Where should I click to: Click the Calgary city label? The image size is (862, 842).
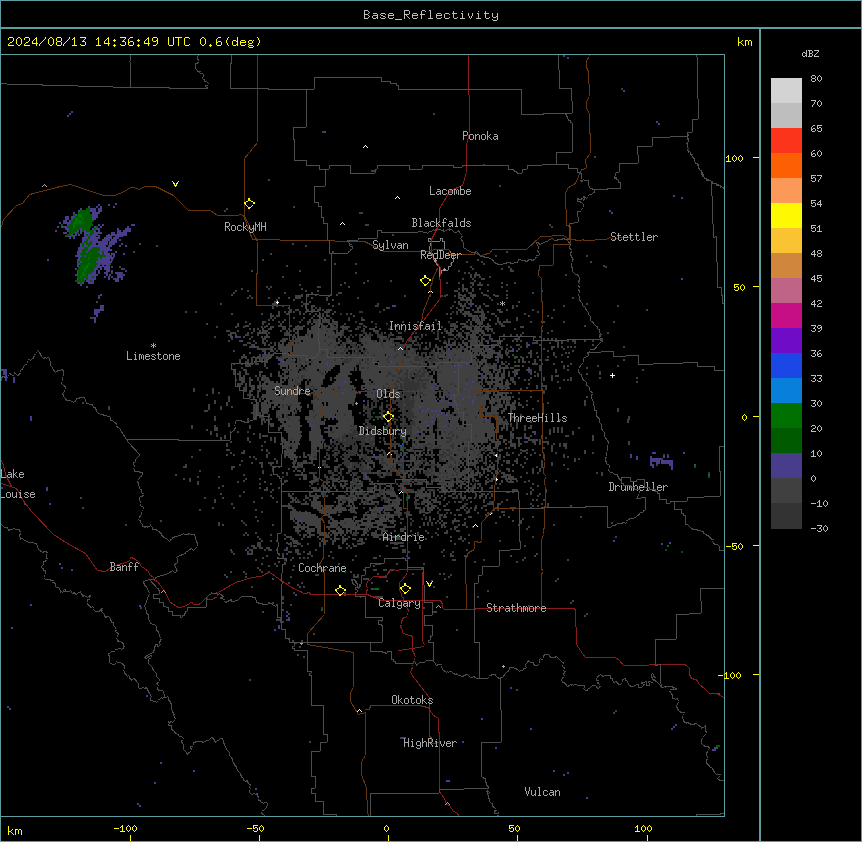[399, 603]
